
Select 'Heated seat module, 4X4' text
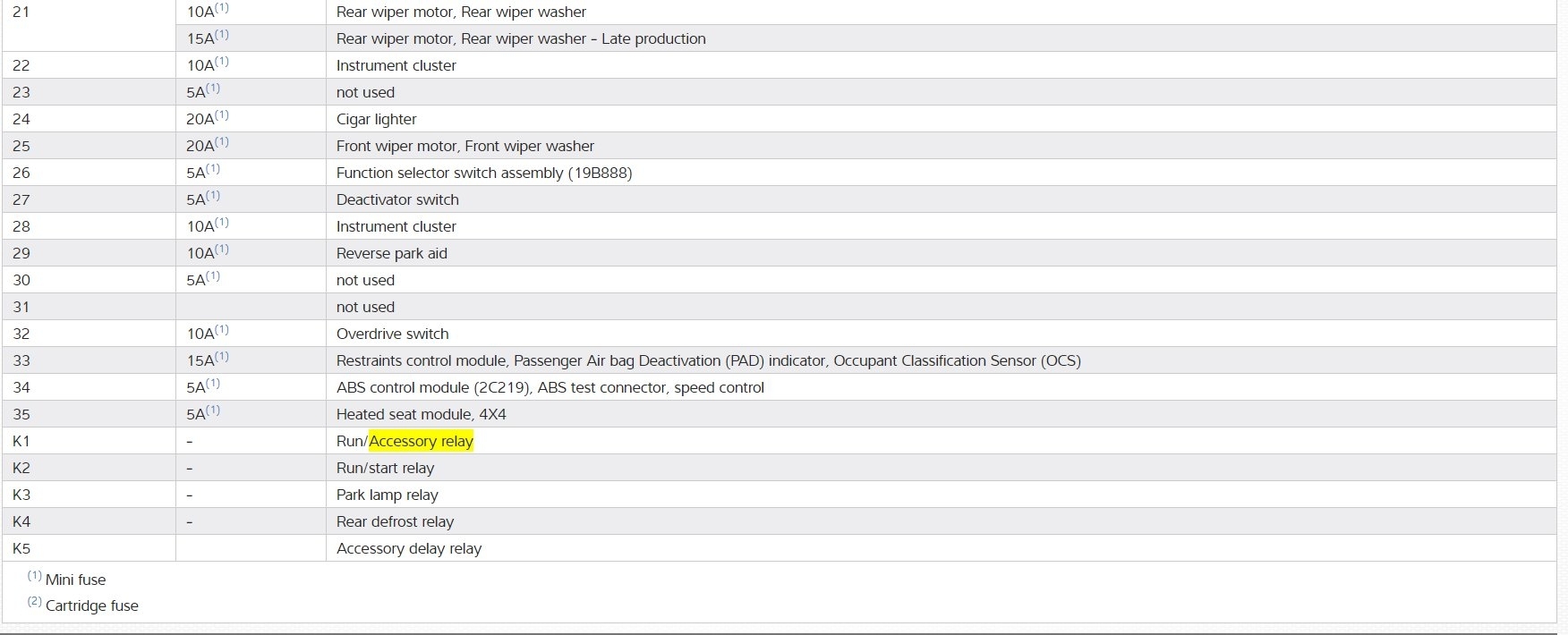pos(421,414)
